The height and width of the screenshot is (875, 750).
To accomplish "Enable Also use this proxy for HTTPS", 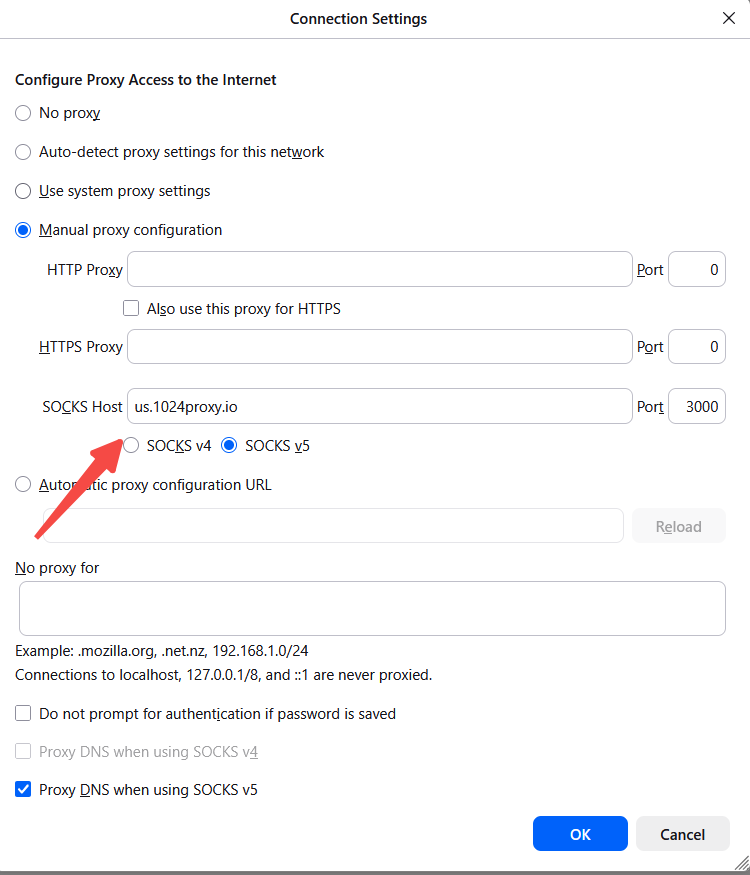I will (x=131, y=309).
